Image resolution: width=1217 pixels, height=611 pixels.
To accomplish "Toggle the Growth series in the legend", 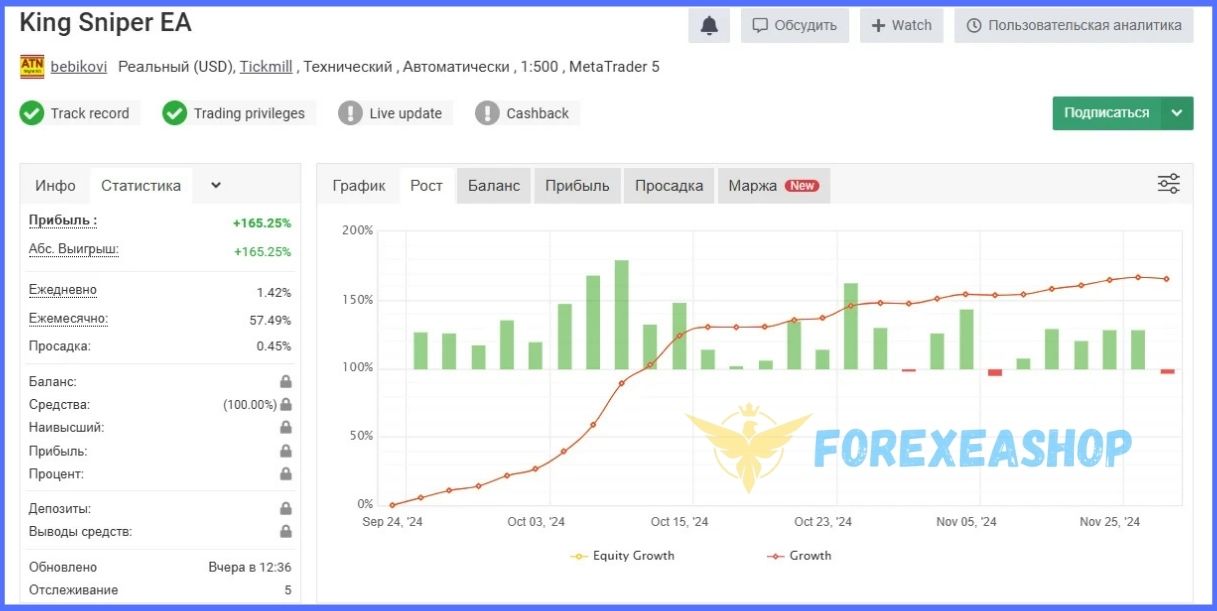I will pos(799,556).
